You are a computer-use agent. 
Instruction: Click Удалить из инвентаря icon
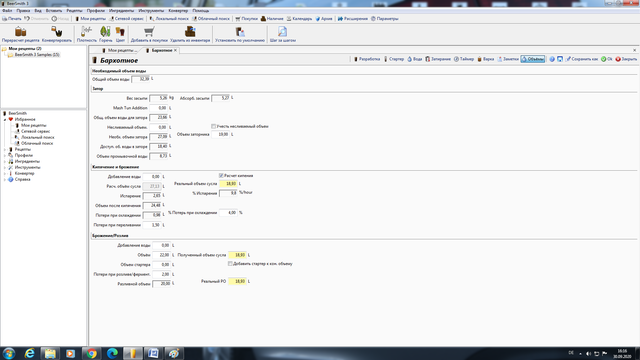pos(190,34)
